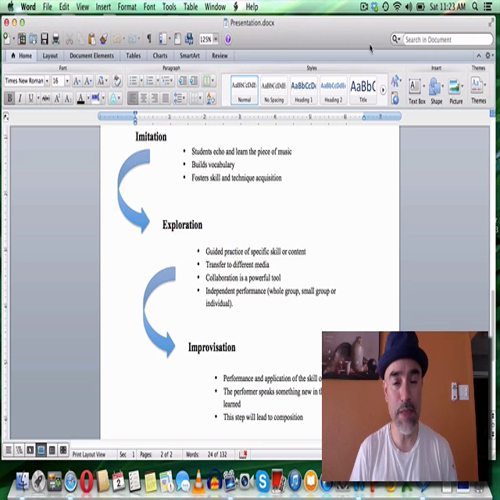Open the Format menu in menu bar

point(127,7)
